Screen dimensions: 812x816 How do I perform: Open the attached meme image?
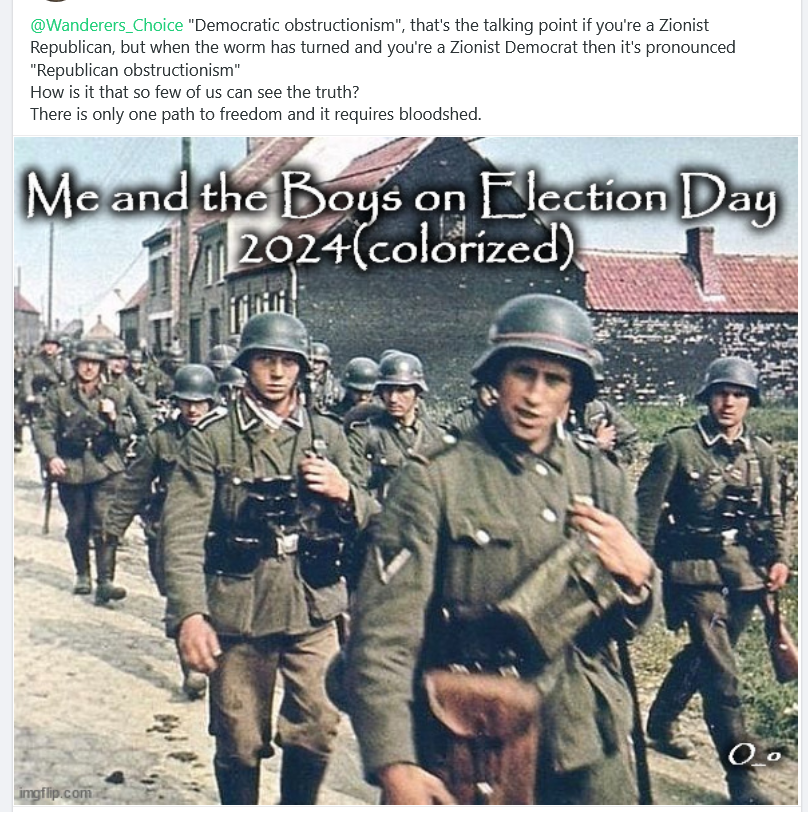click(x=405, y=471)
